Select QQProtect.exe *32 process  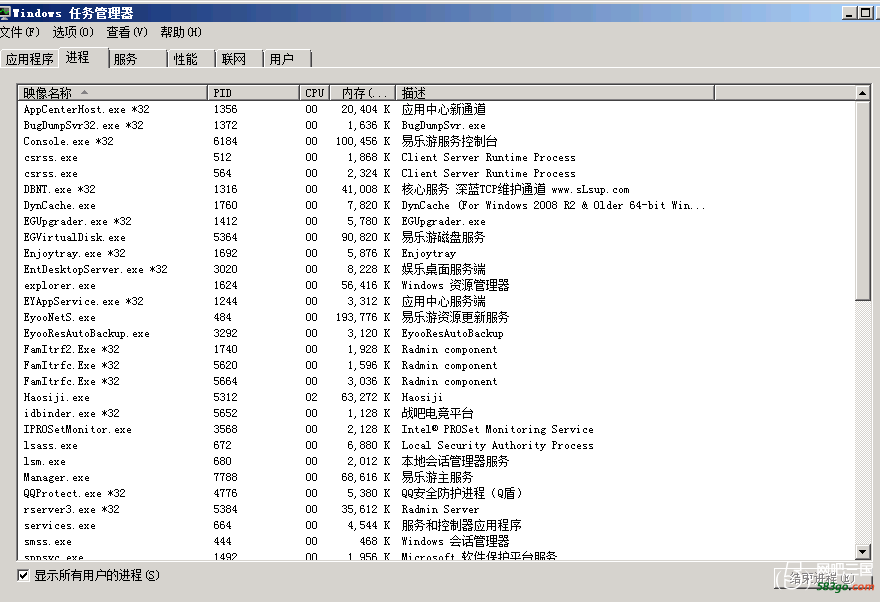pyautogui.click(x=437, y=493)
